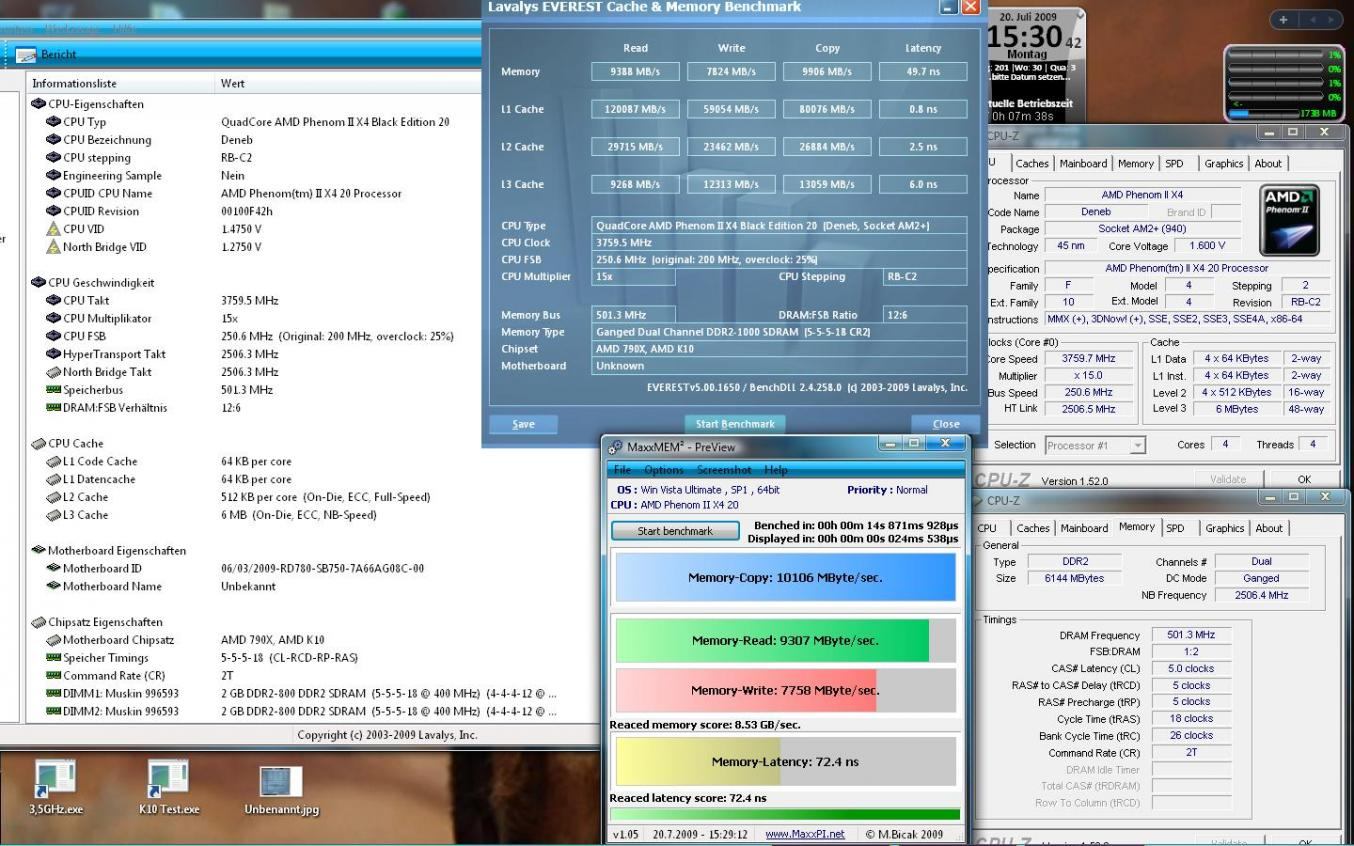Open the Screenshot menu in MaxxMEM
Viewport: 1354px width, 846px height.
pos(724,470)
